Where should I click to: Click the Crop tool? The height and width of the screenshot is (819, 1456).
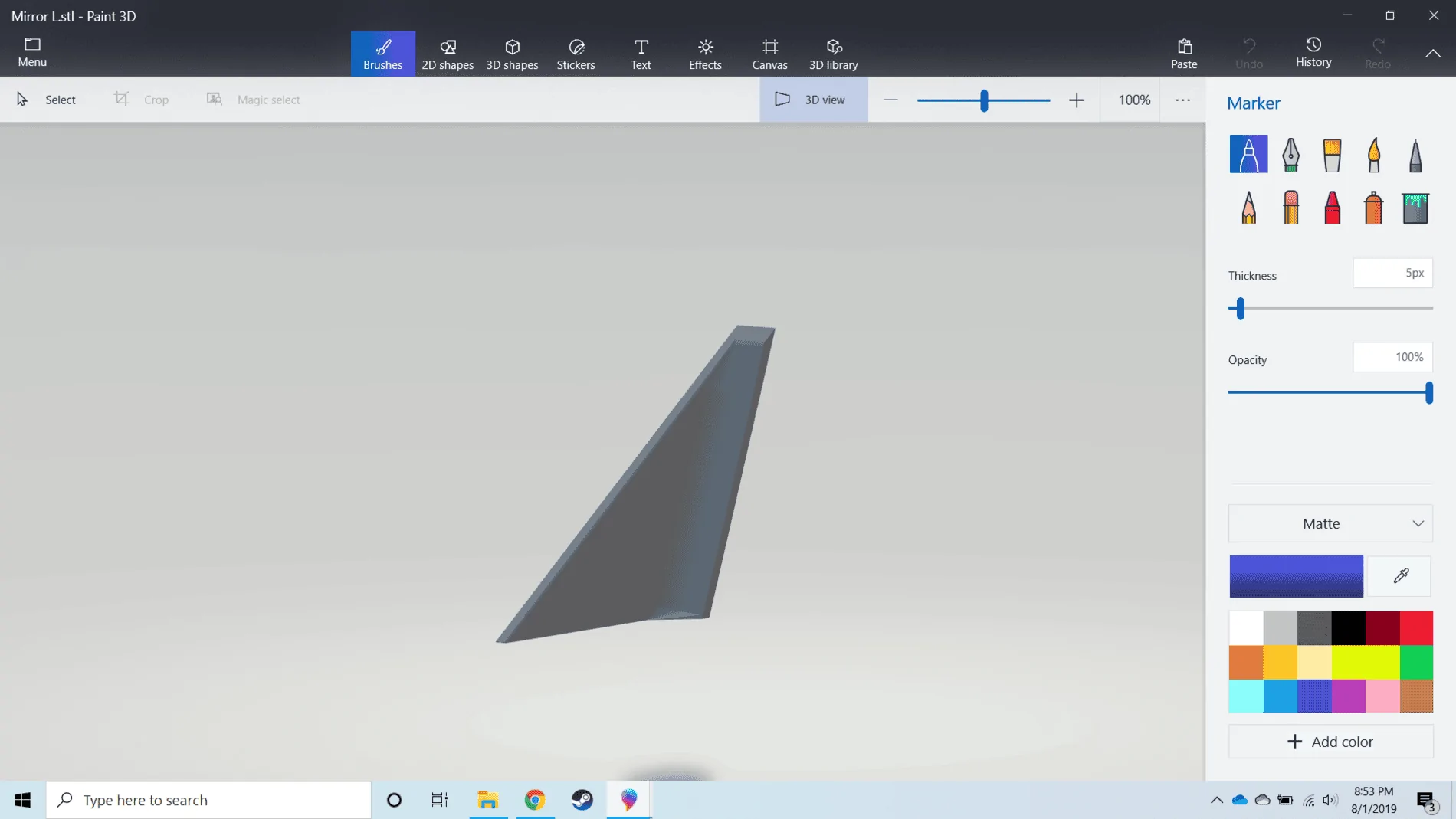(142, 100)
